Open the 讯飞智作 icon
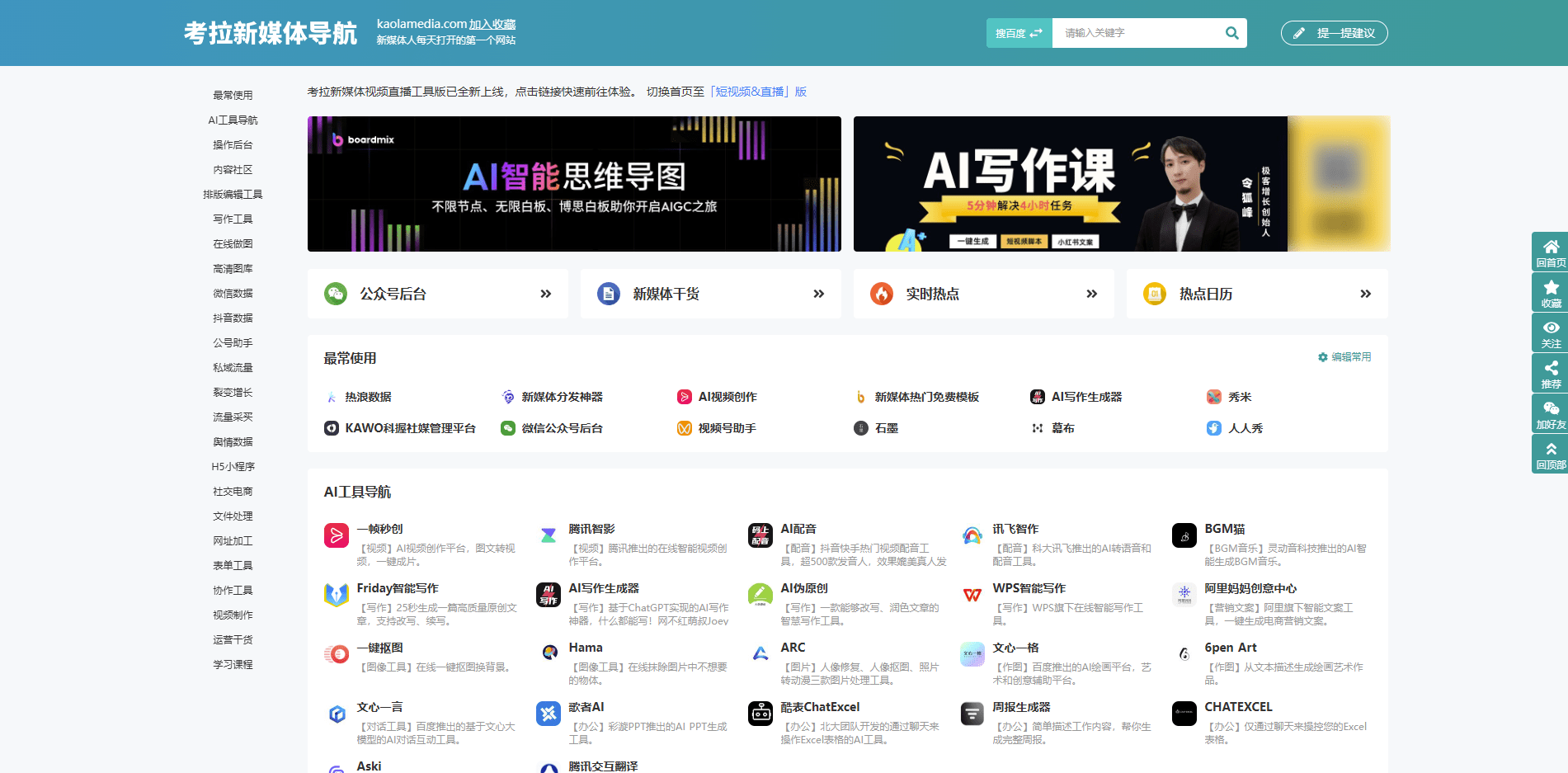 pos(972,535)
